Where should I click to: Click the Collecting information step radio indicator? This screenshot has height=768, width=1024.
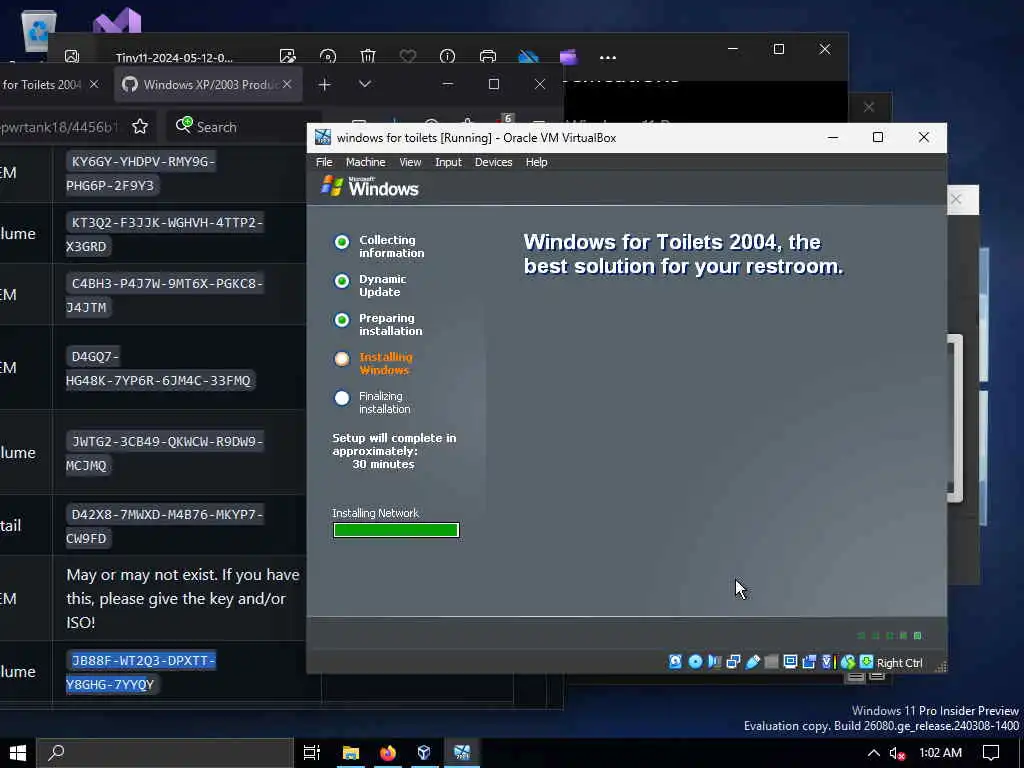342,242
